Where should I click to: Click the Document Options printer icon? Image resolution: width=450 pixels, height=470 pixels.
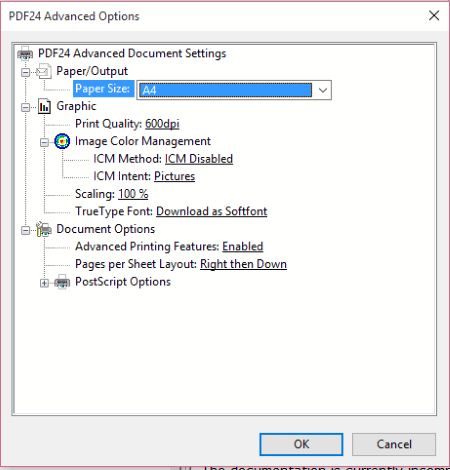tap(44, 229)
